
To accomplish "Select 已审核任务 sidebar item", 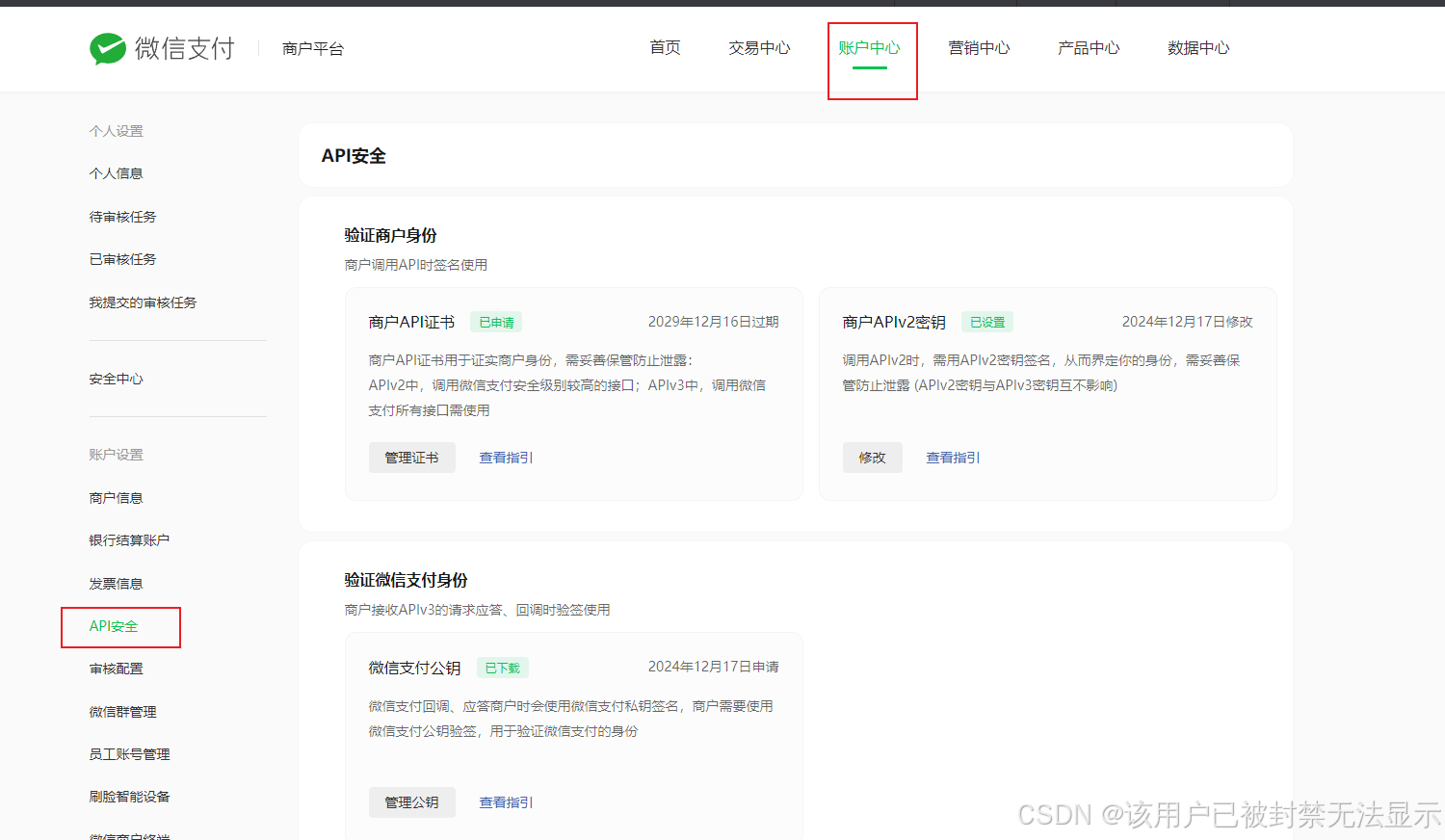I will coord(123,259).
